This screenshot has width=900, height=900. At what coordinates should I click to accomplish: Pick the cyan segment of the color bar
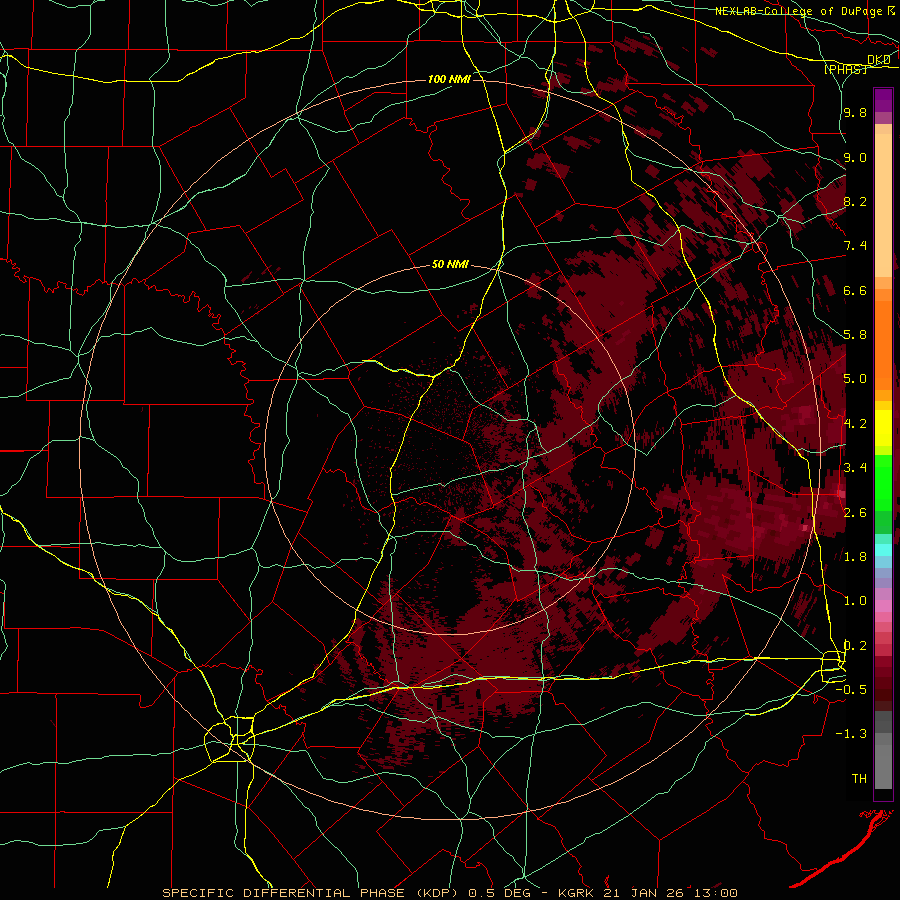(x=883, y=549)
